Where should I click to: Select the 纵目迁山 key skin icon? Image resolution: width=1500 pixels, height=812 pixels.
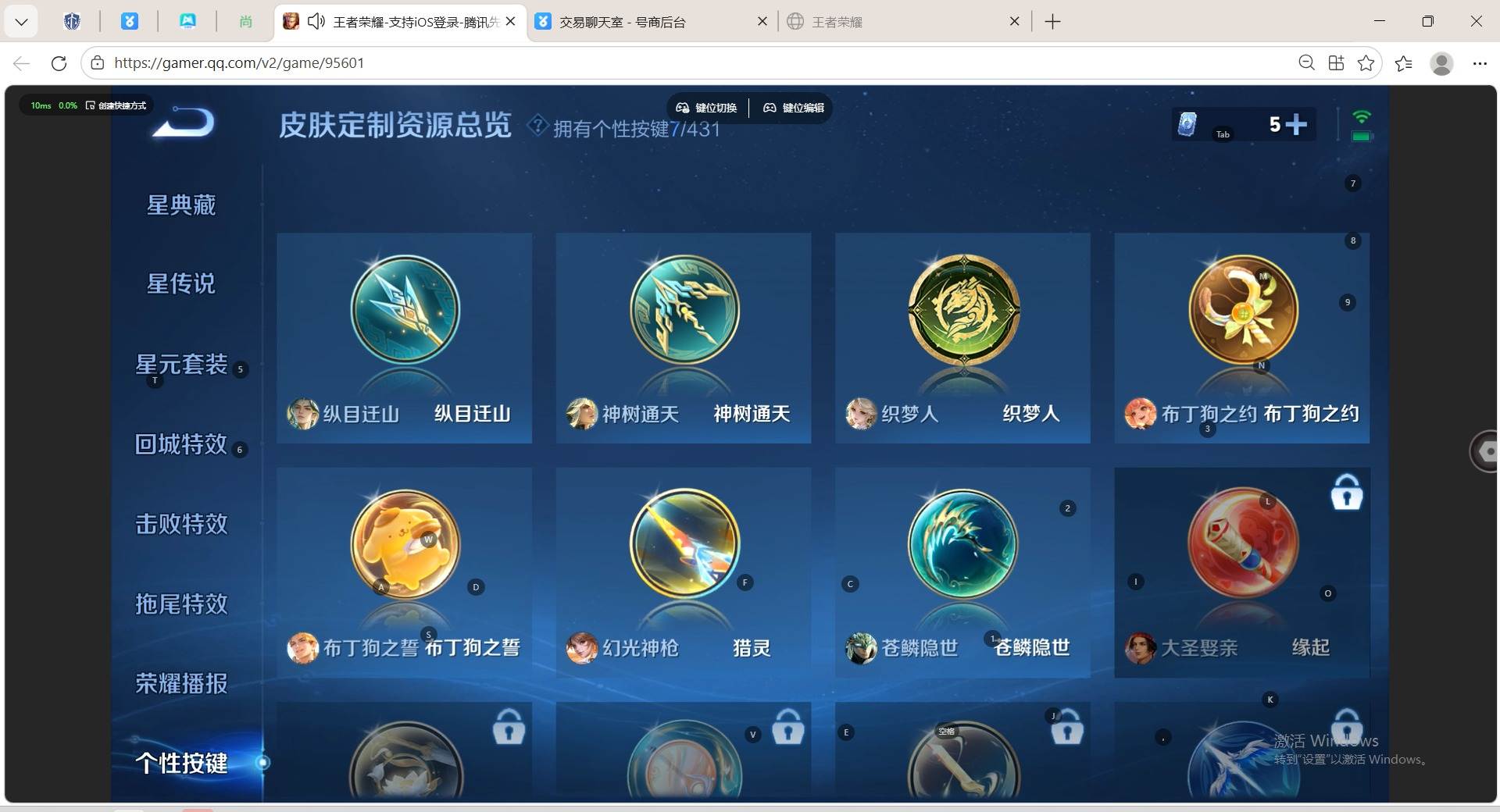pos(405,309)
